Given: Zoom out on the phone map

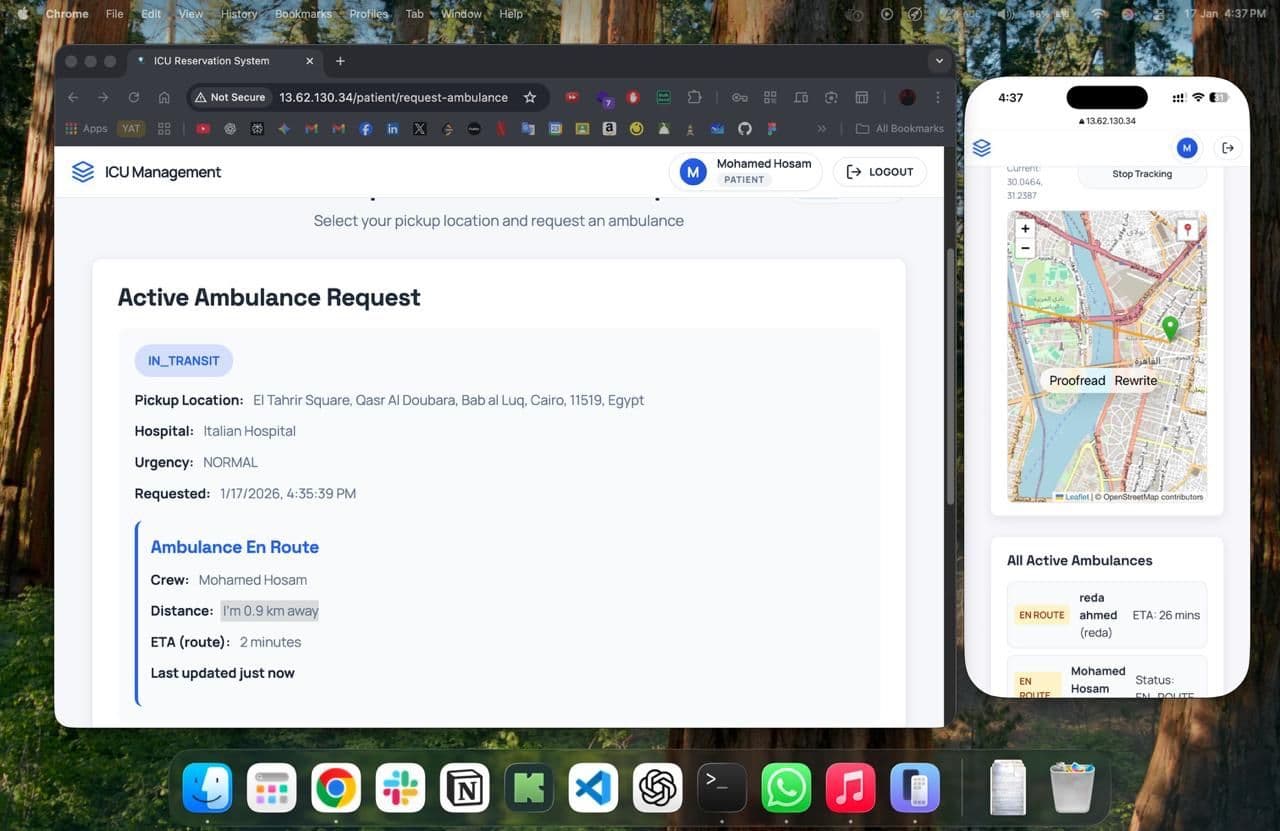Looking at the screenshot, I should click(x=1025, y=249).
